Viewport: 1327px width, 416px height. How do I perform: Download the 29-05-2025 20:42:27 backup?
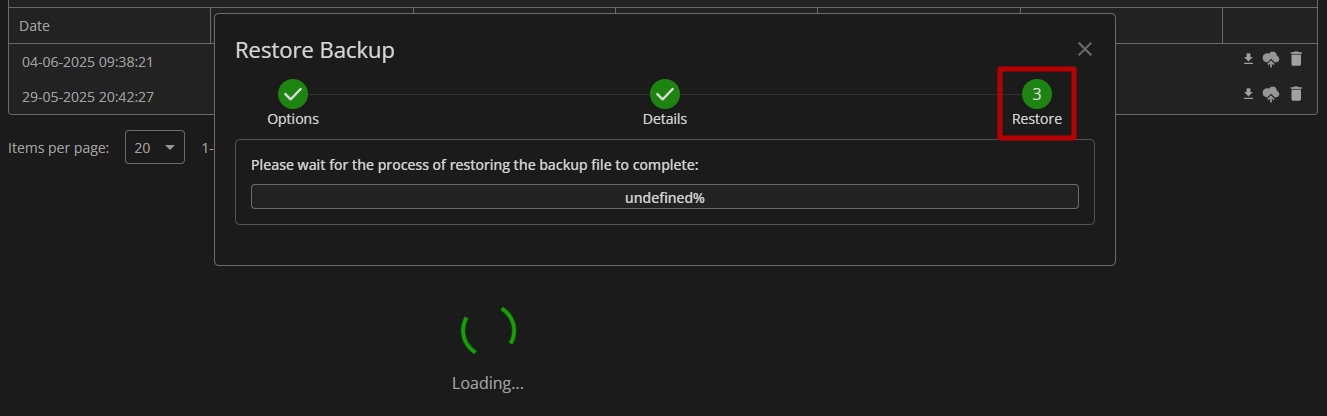(x=1248, y=94)
